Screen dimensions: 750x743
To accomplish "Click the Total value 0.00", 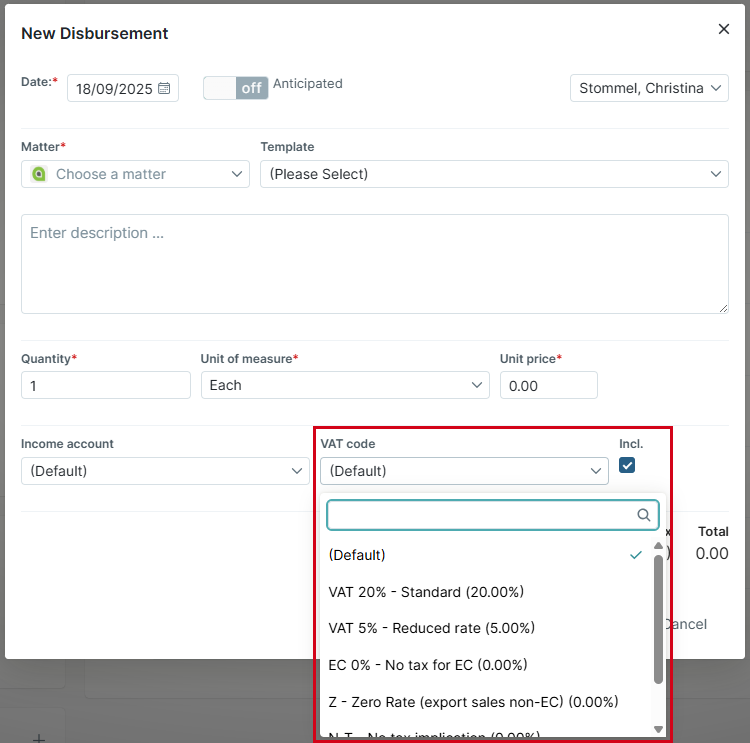I will (712, 554).
